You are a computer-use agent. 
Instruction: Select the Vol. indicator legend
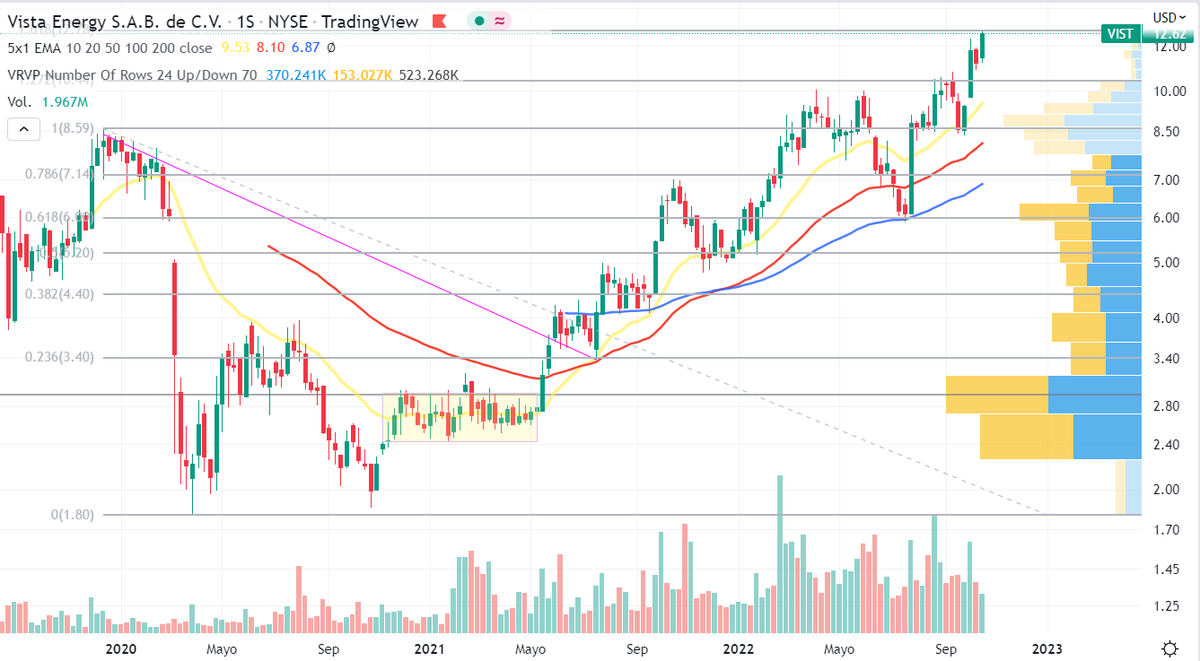(x=19, y=102)
